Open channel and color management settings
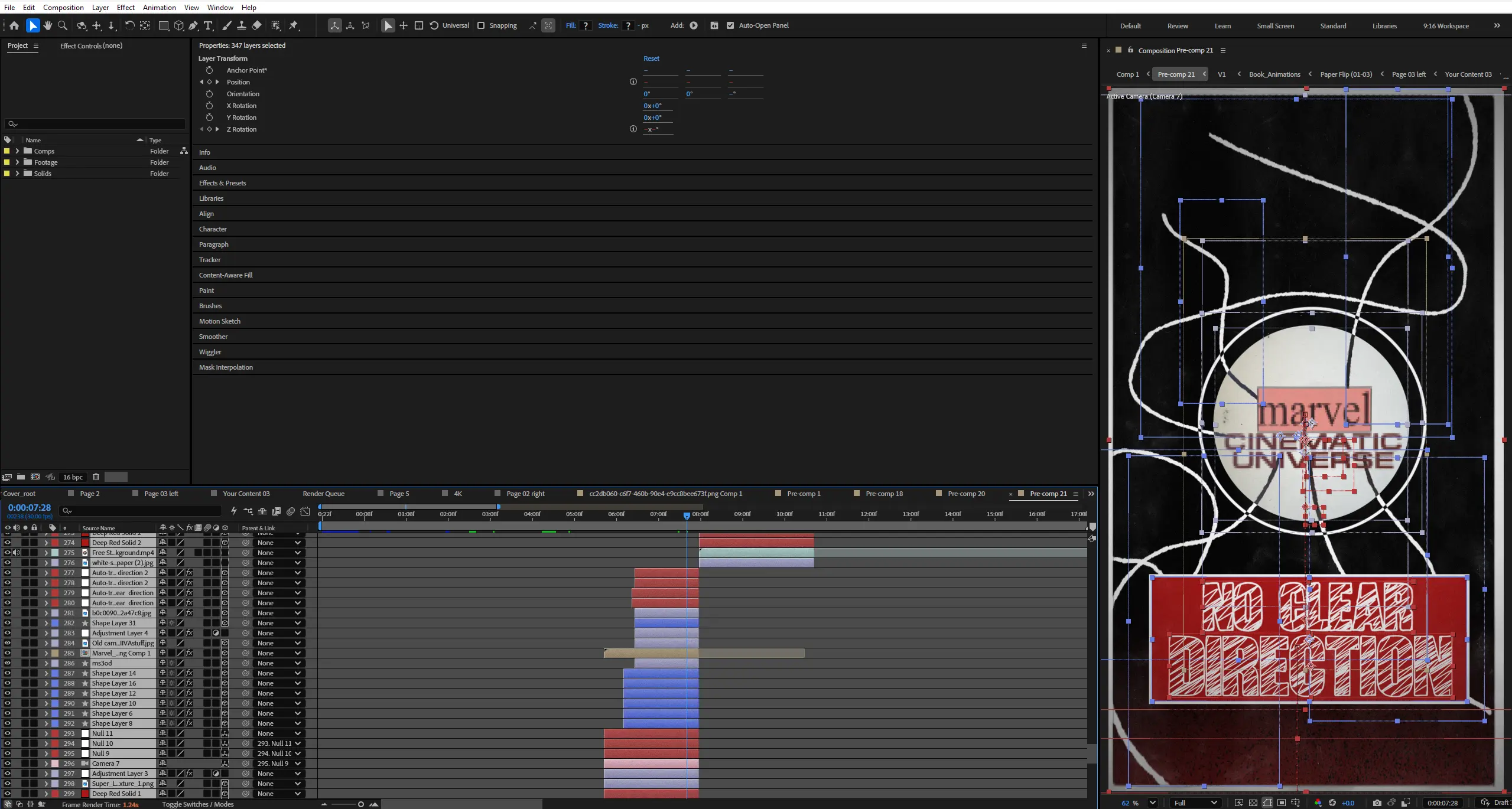1512x809 pixels. click(1318, 803)
